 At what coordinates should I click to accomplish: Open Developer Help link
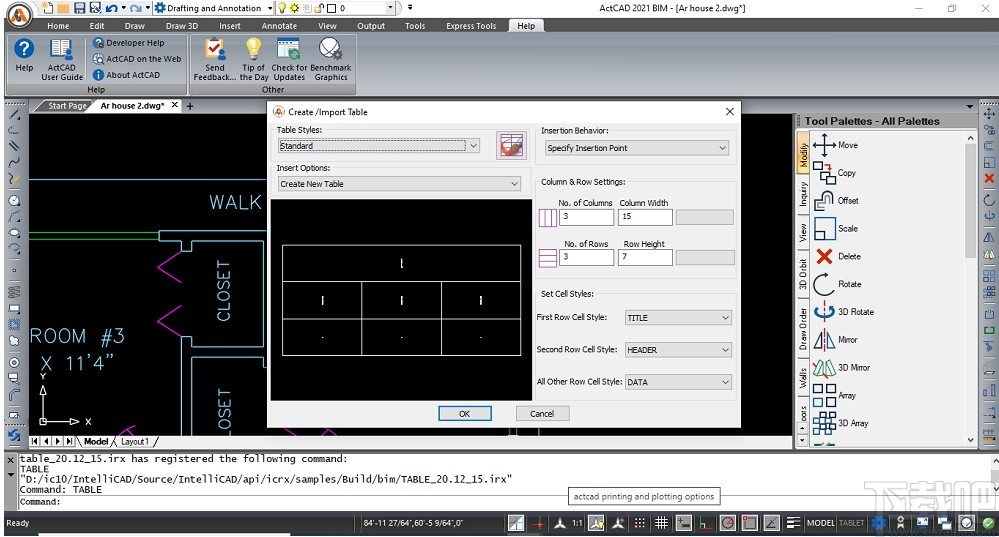[129, 43]
